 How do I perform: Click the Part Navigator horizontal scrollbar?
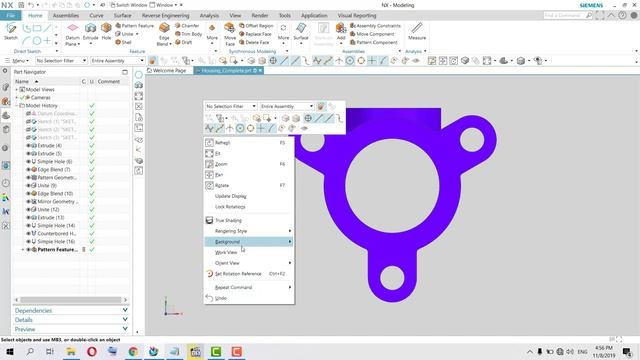click(71, 300)
